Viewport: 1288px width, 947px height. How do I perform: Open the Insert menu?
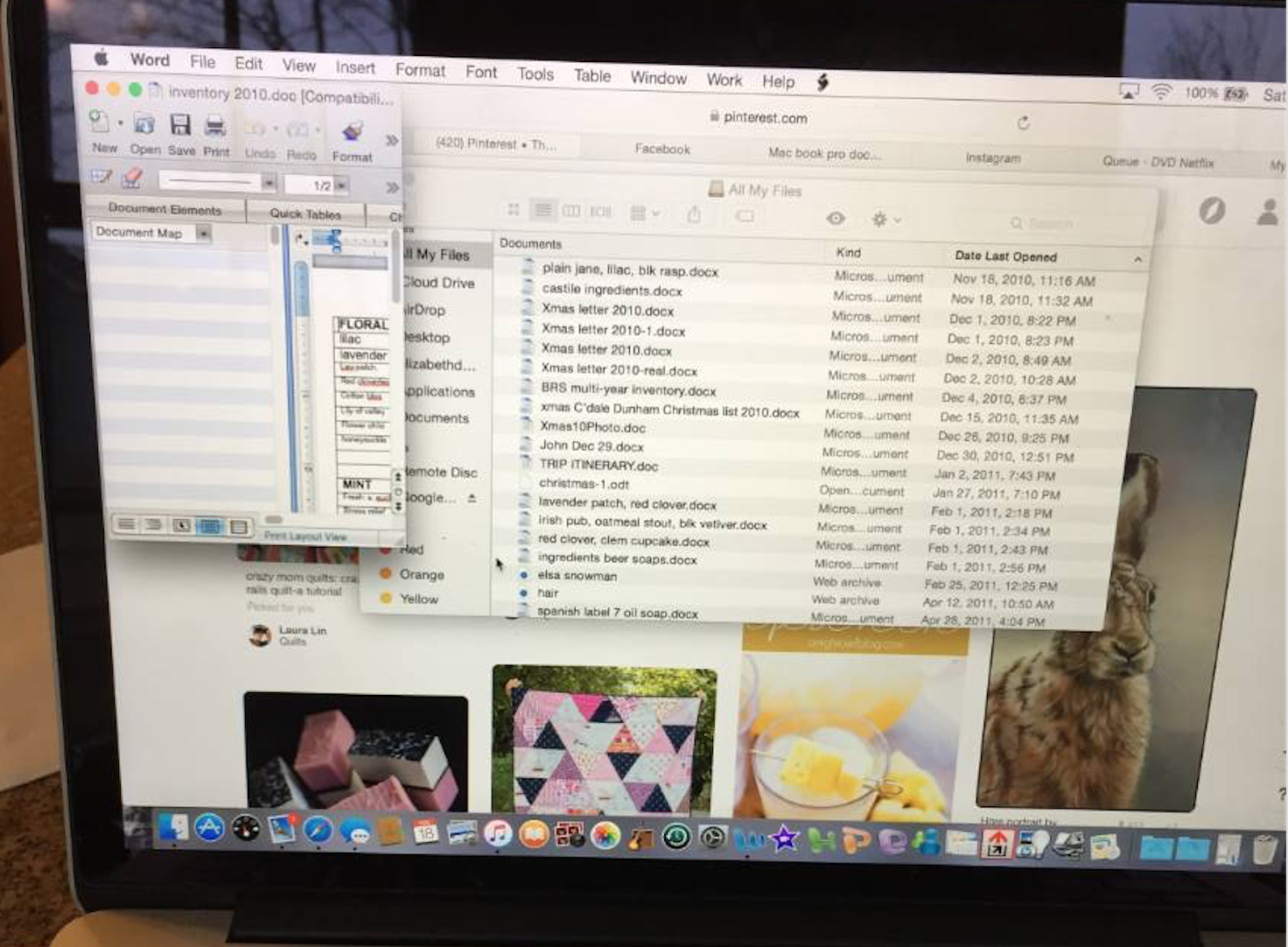354,67
